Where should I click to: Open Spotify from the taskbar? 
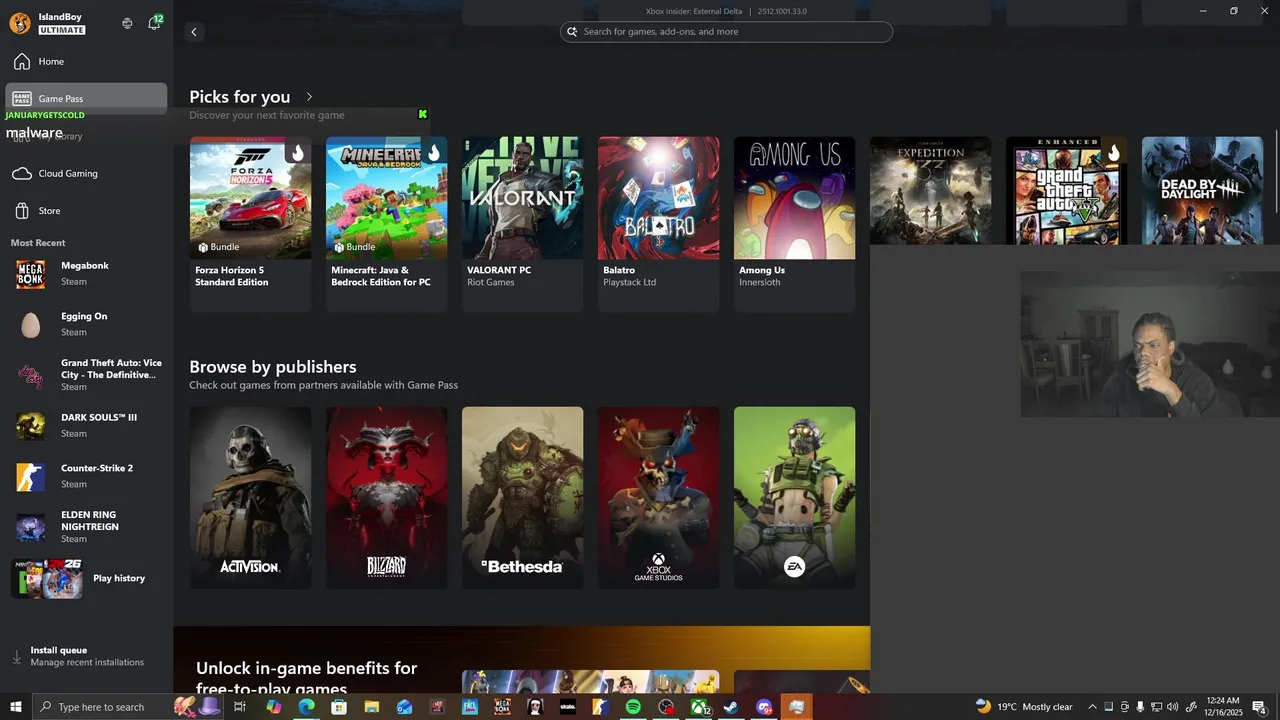click(x=633, y=707)
